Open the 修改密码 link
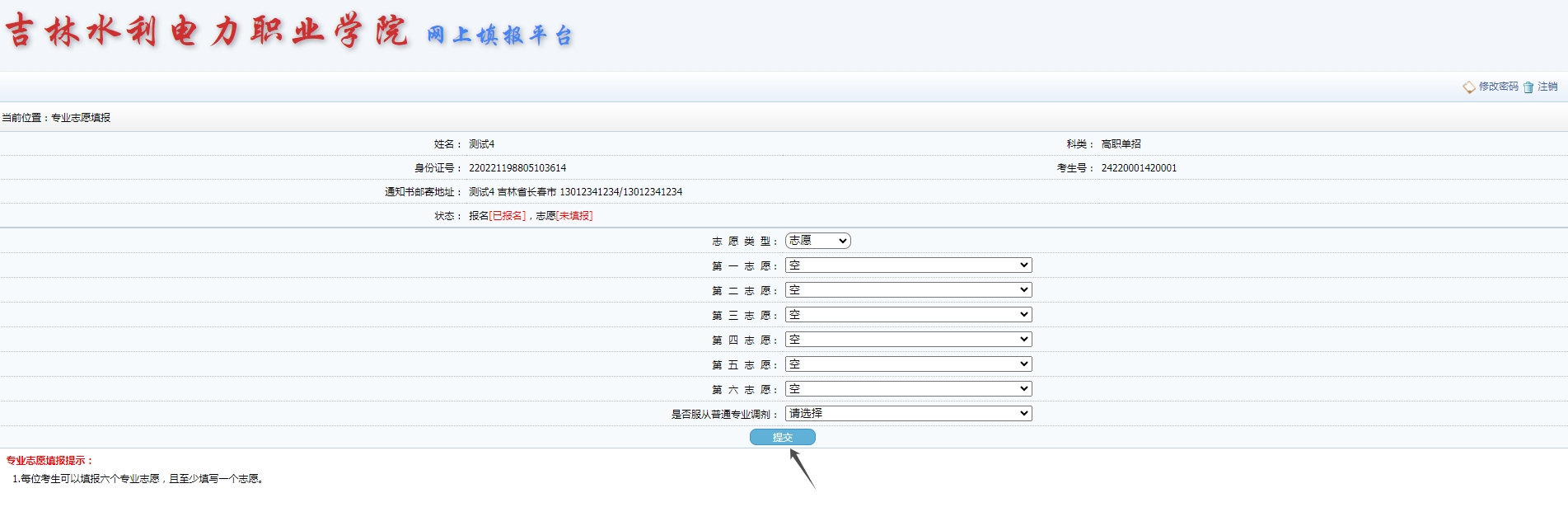 pyautogui.click(x=1498, y=87)
